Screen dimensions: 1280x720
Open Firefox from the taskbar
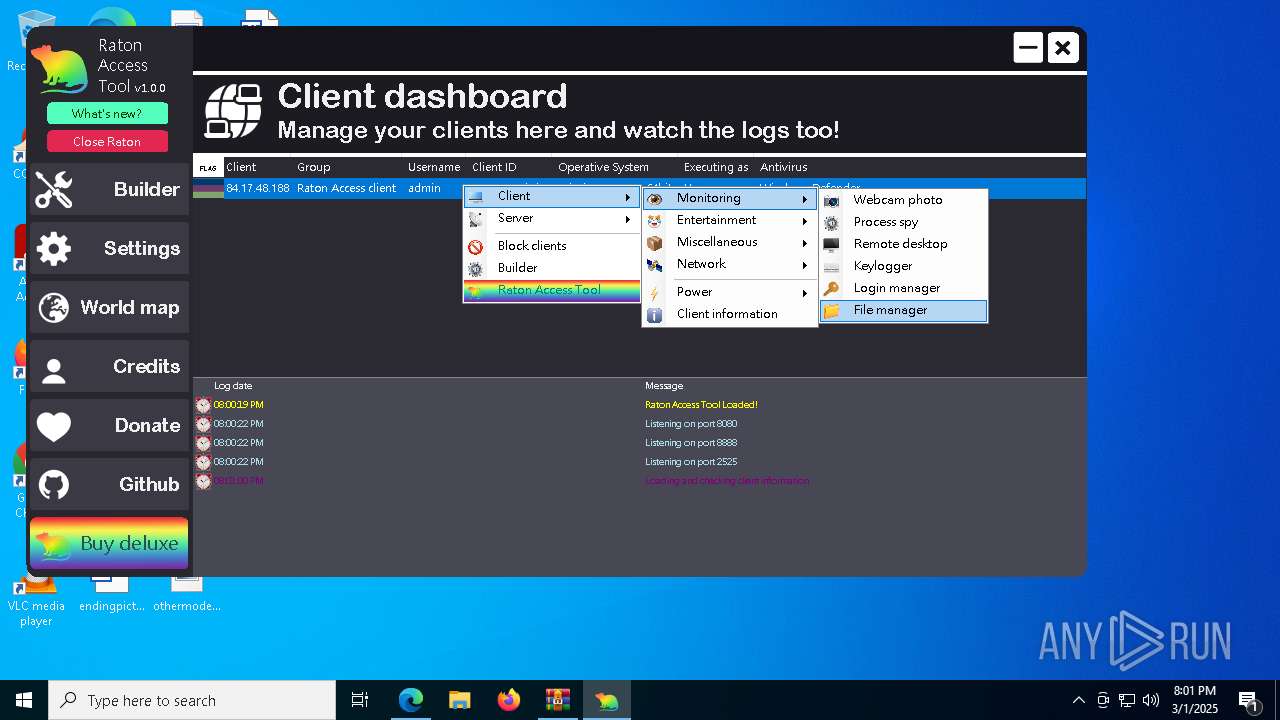(x=509, y=700)
